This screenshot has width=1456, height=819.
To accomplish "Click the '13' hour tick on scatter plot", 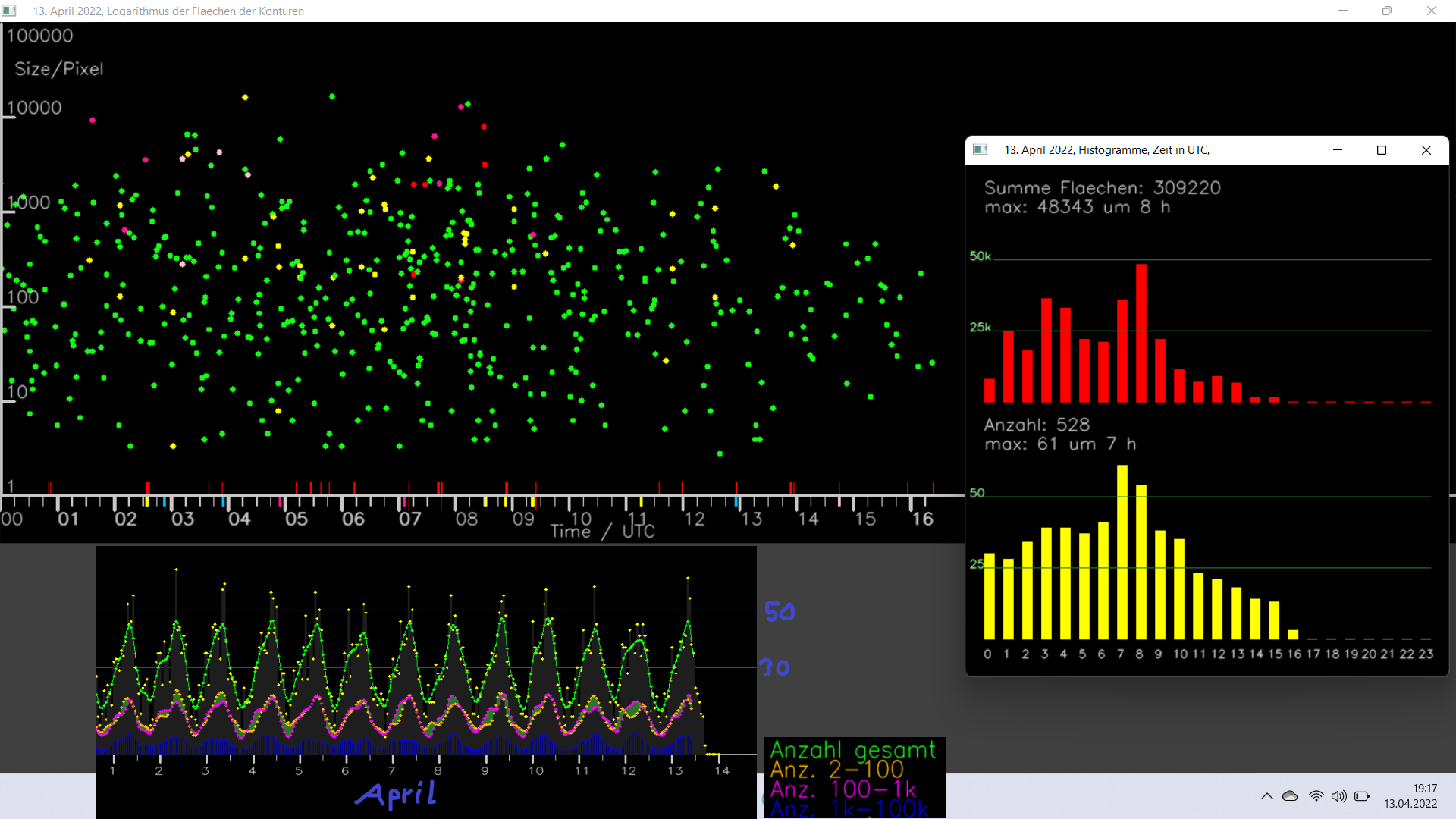I will click(752, 519).
